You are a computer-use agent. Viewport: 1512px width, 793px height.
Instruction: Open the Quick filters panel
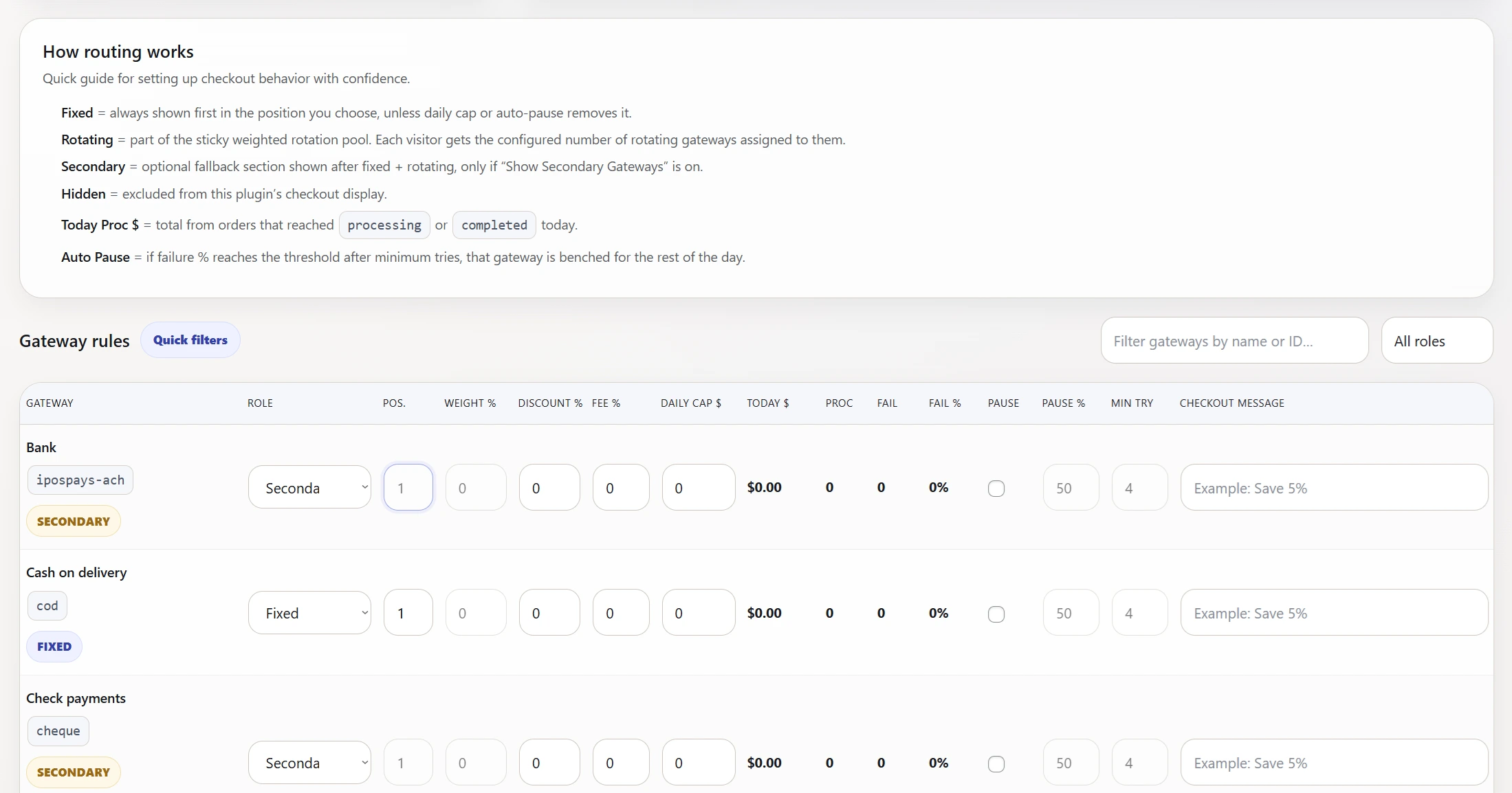pyautogui.click(x=190, y=339)
